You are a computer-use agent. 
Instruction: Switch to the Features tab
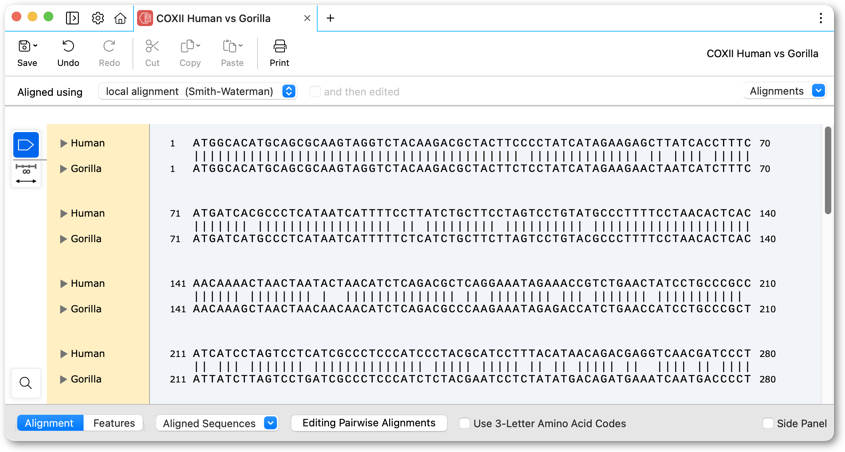point(114,423)
